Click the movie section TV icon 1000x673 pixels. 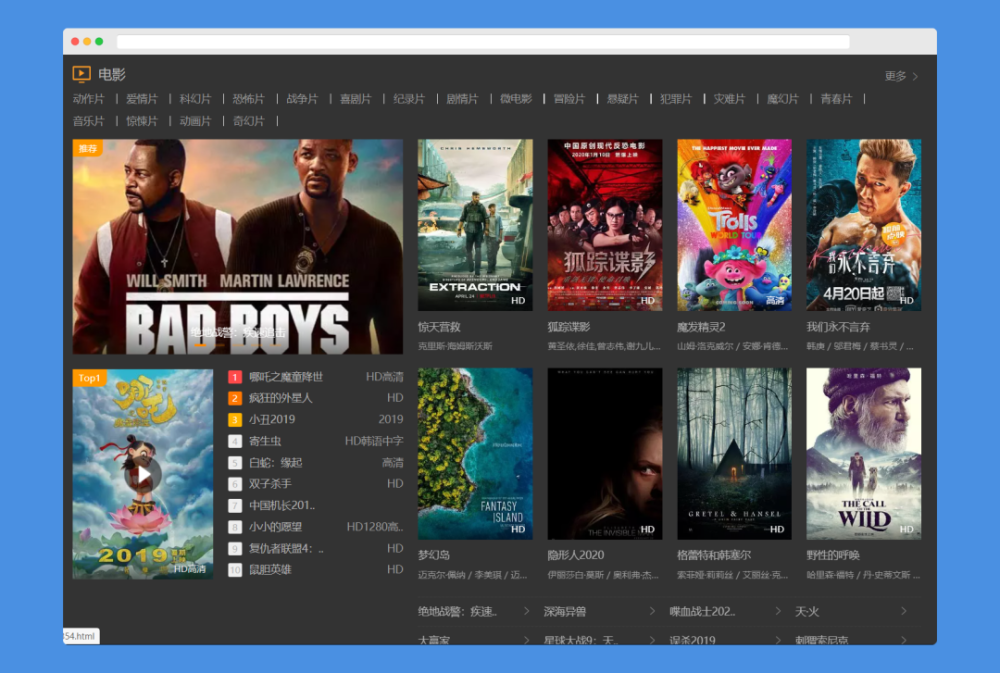click(82, 75)
